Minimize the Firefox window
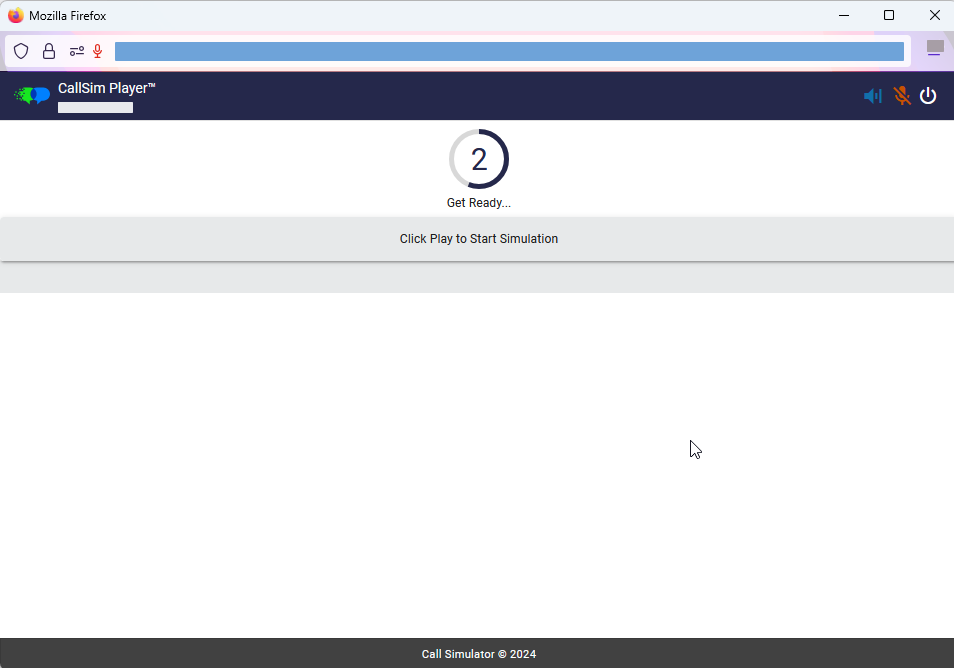 844,15
